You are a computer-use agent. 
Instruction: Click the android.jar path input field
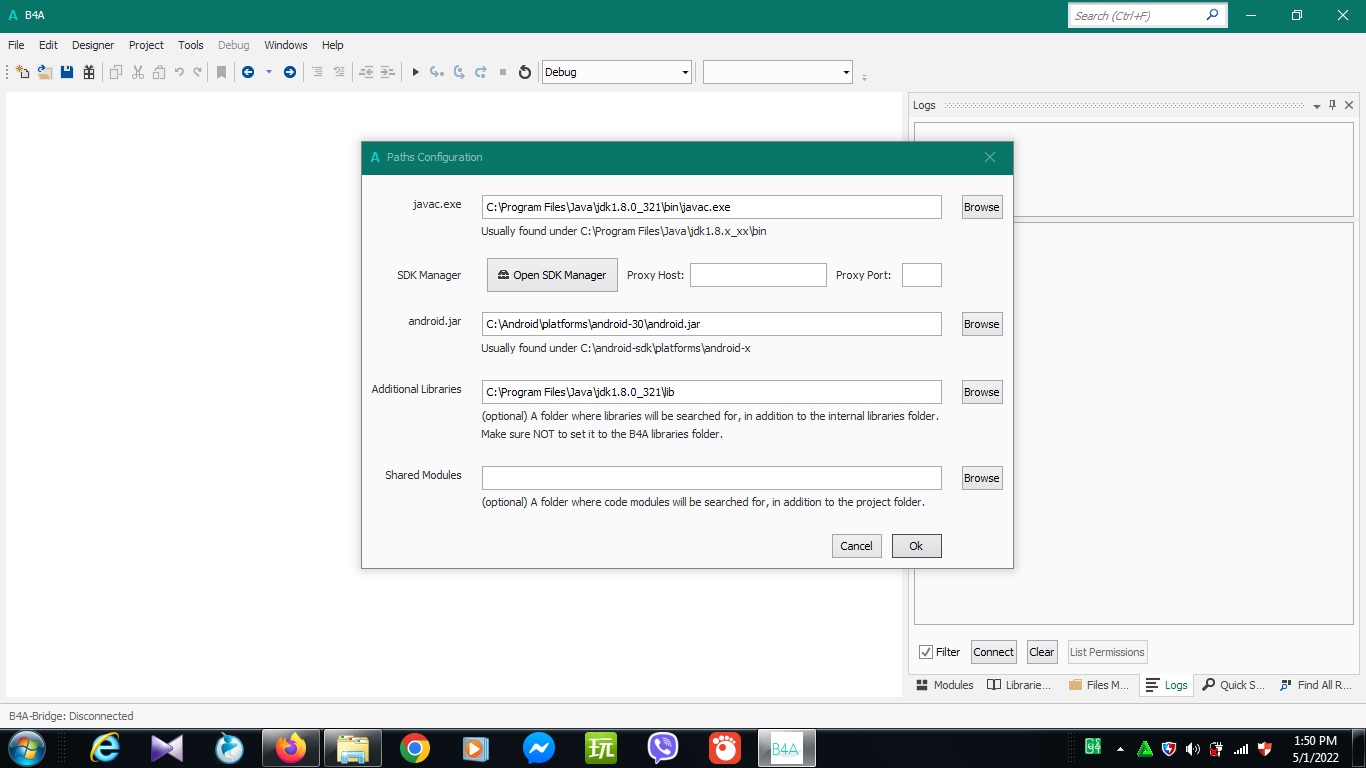pyautogui.click(x=712, y=324)
